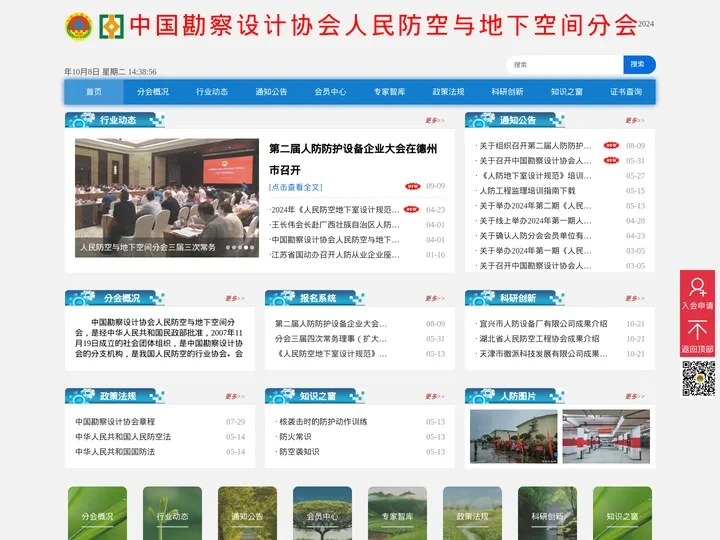
Task: Open notice 关于组织召开第二届人防防护…
Action: pos(535,146)
